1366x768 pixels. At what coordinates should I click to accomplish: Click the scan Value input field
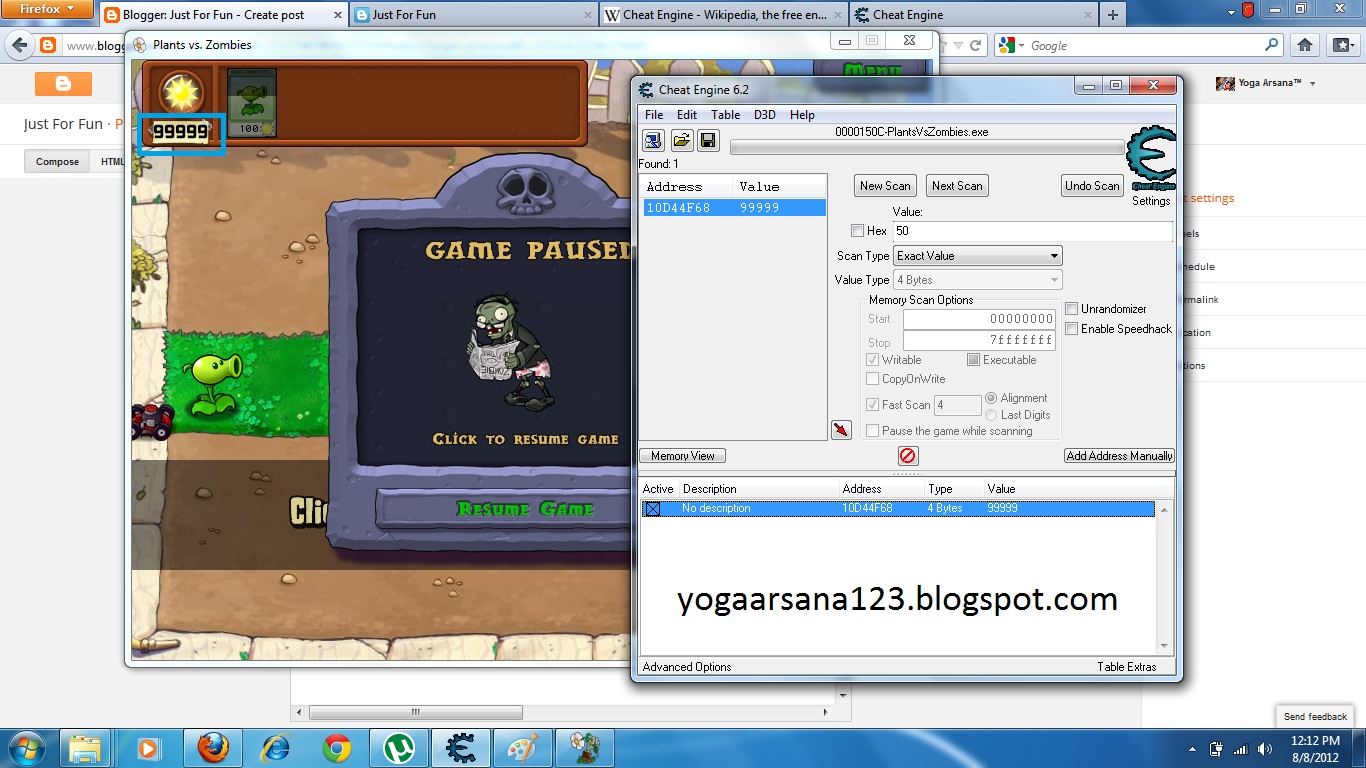pos(1032,231)
